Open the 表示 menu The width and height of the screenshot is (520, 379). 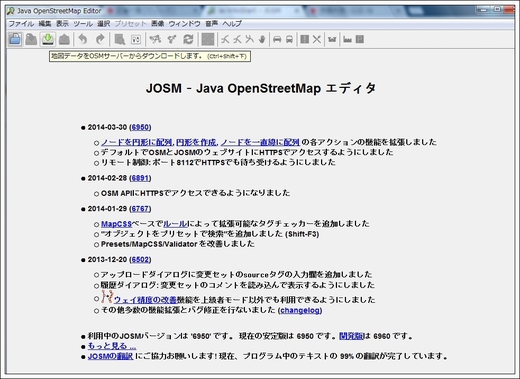point(62,24)
